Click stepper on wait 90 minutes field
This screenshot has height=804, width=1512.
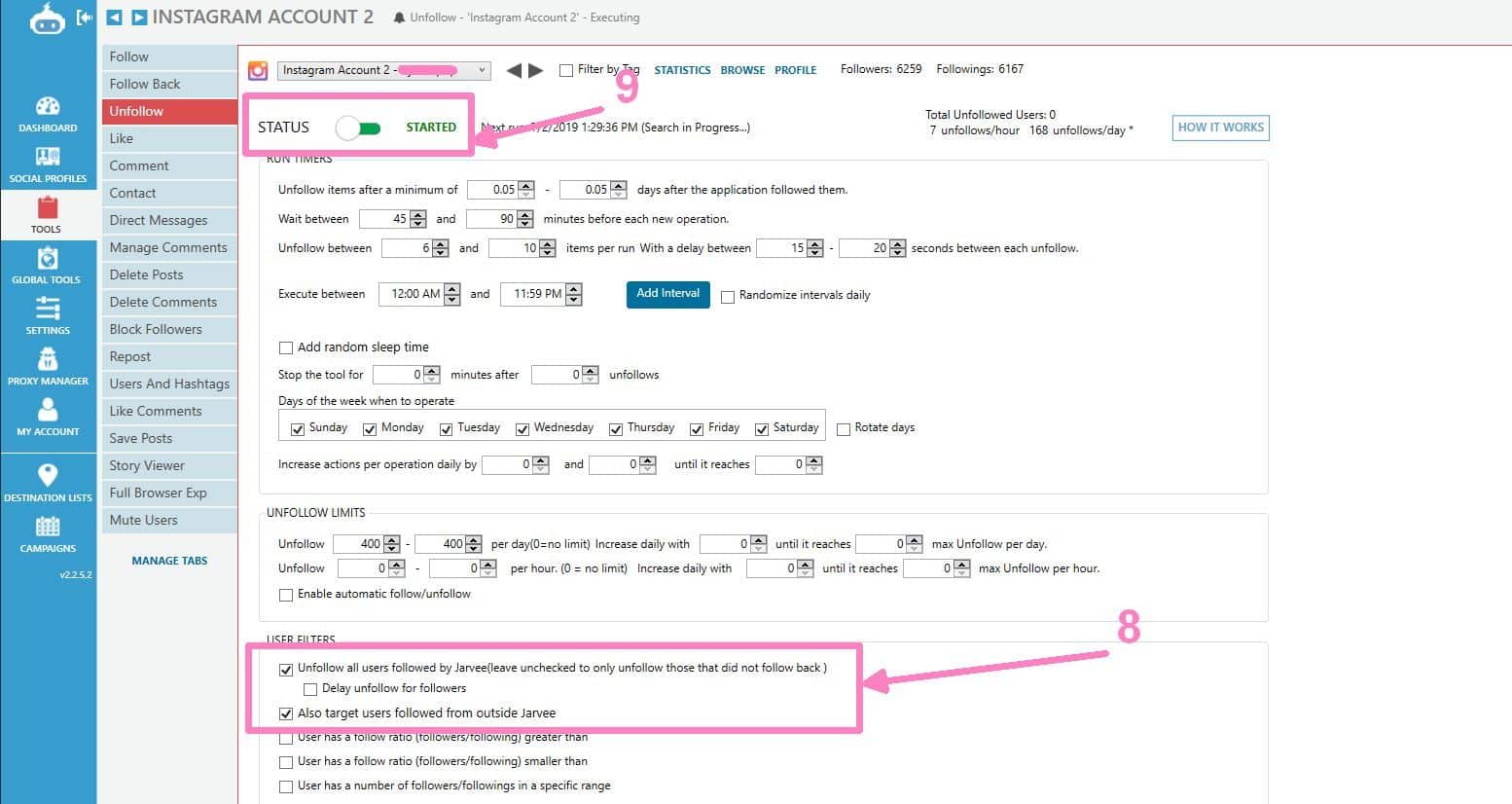[x=525, y=219]
